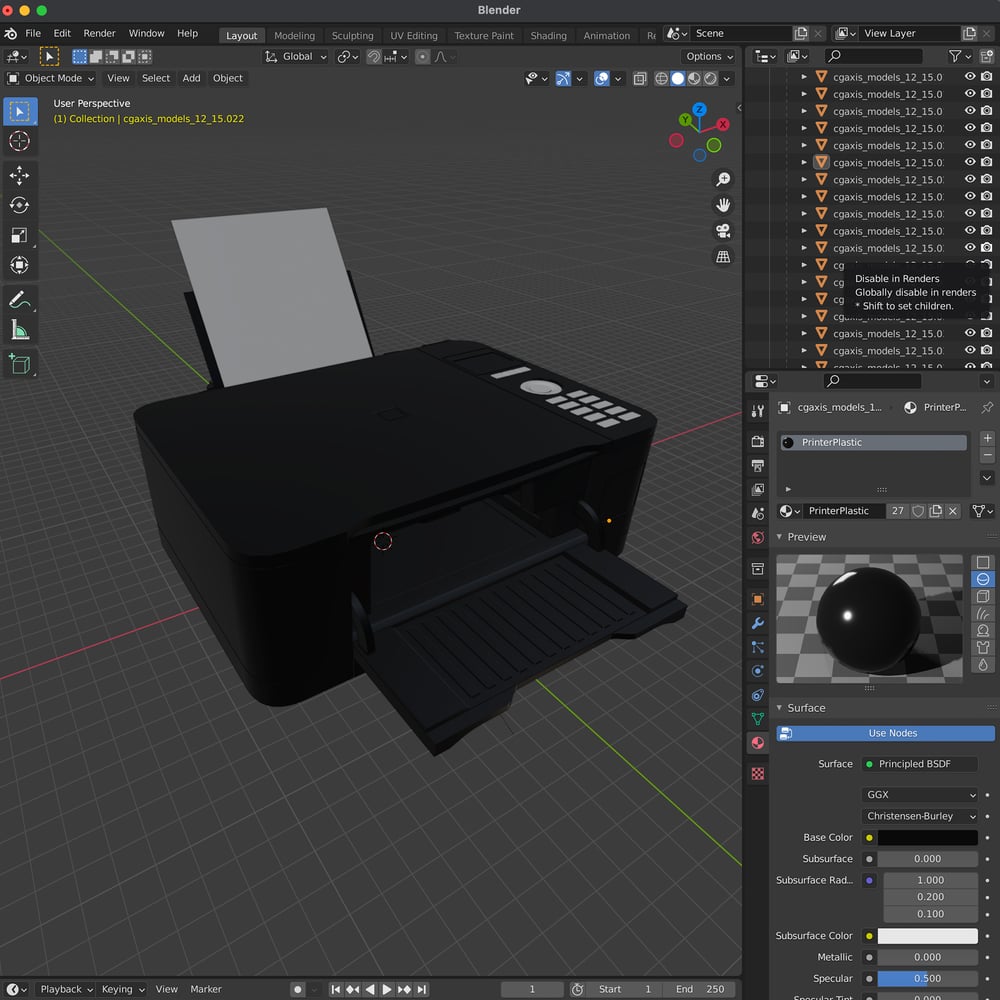Activate the Annotate tool
The image size is (1000, 1000).
click(20, 299)
